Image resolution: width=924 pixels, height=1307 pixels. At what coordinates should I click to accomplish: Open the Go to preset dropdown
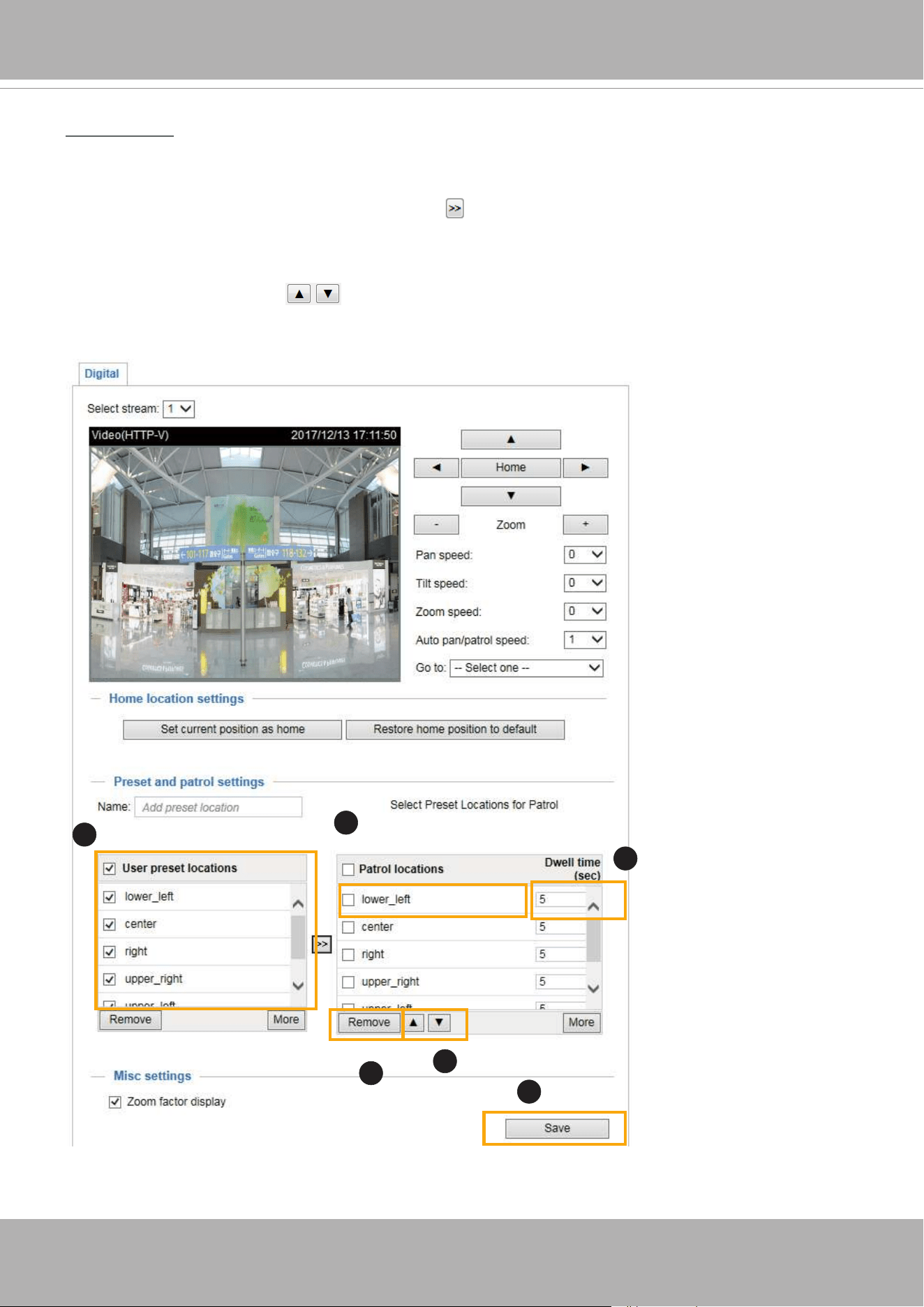tap(526, 668)
